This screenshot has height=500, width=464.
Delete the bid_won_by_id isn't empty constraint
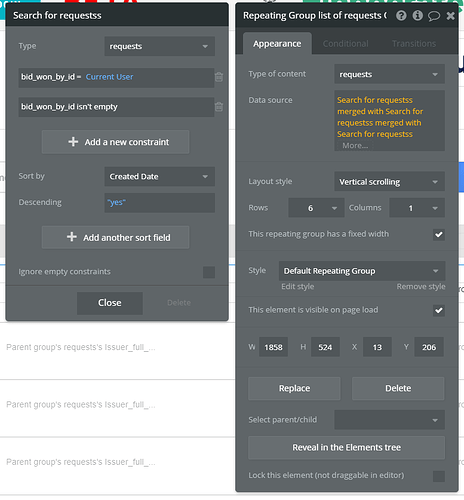click(x=219, y=107)
